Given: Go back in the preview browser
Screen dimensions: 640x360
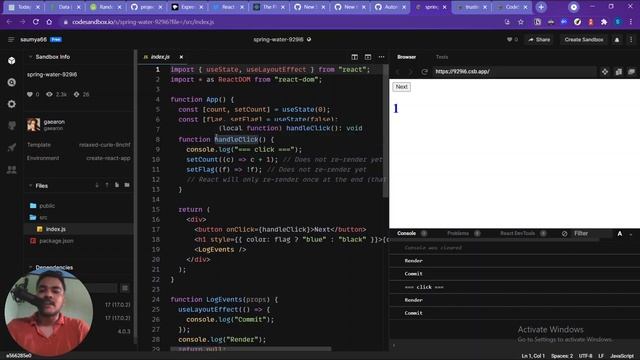Looking at the screenshot, I should [x=398, y=71].
